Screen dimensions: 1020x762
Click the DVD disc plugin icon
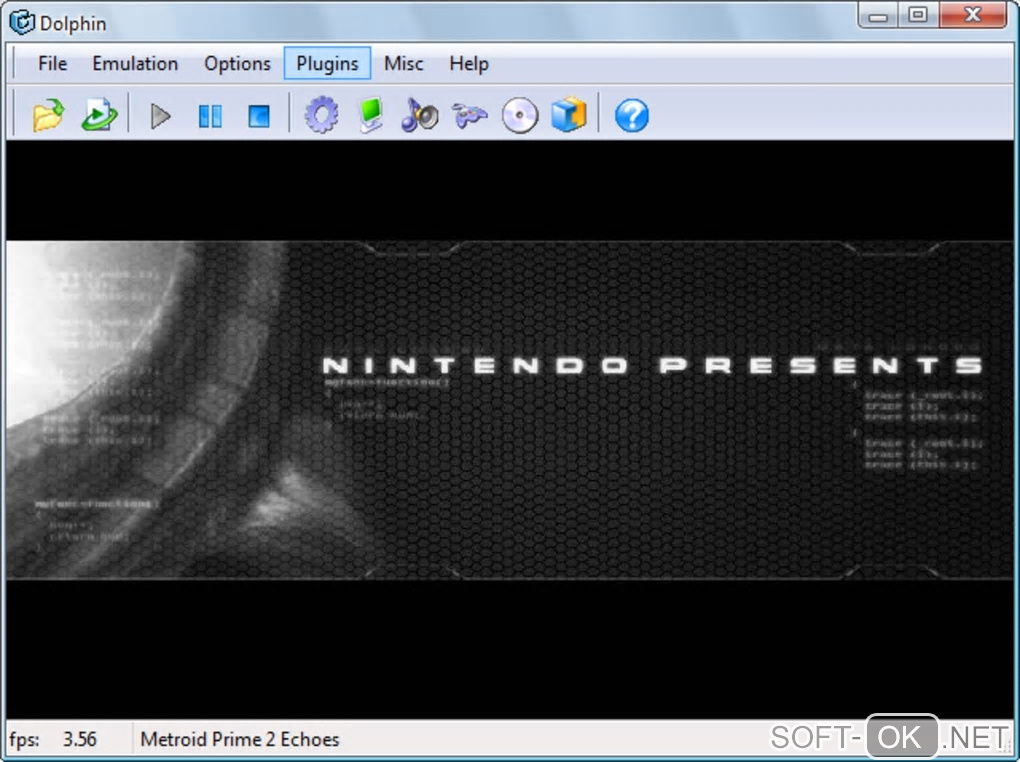click(x=520, y=116)
